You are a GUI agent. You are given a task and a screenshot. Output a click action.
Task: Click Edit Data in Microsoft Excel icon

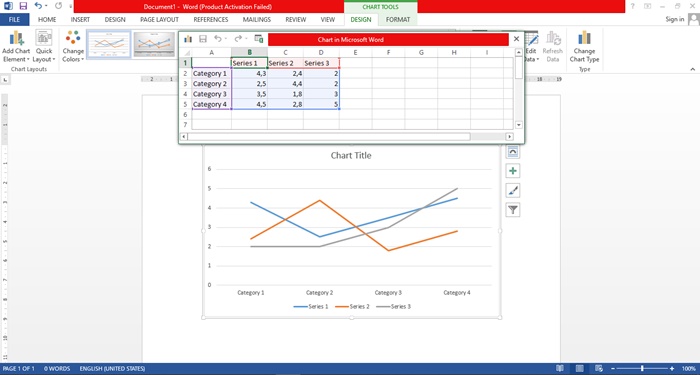coord(259,39)
